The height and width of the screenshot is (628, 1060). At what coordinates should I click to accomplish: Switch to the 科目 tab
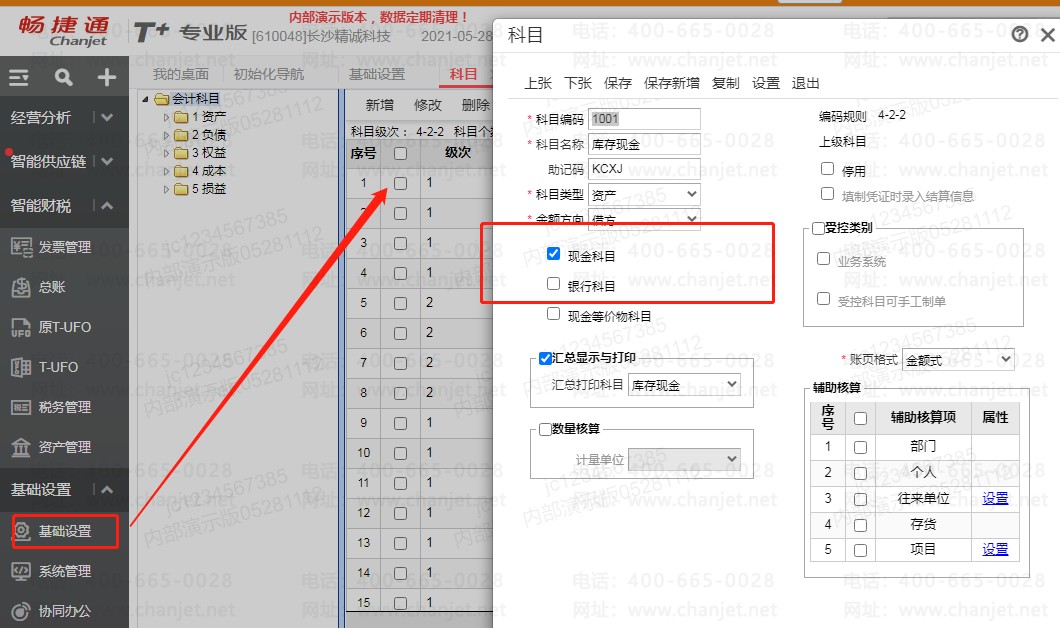(463, 74)
